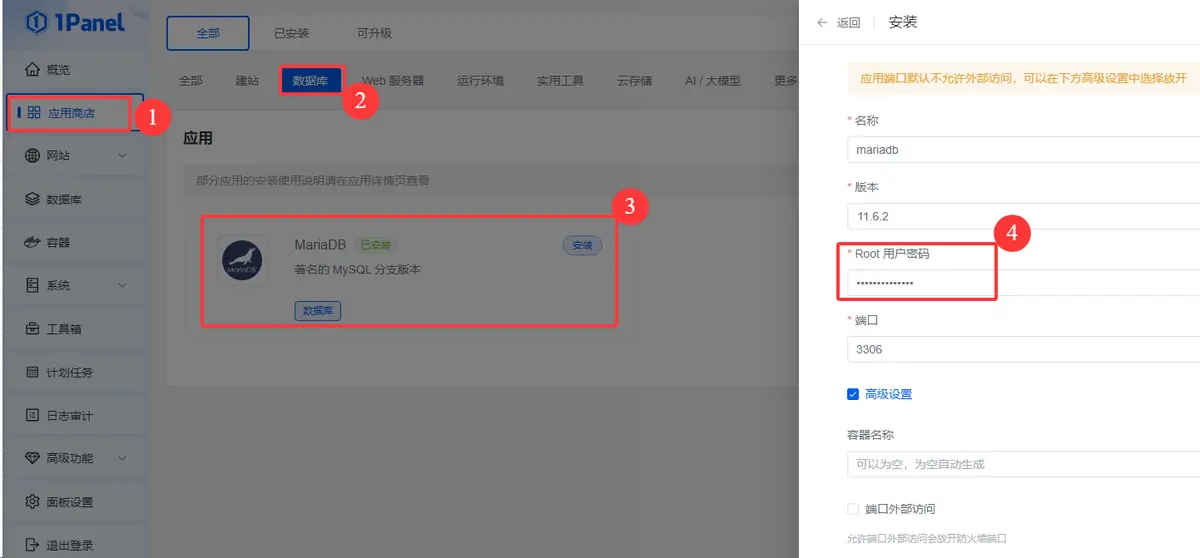Click the 工具箱 toolbox sidebar icon
This screenshot has height=558, width=1200.
coord(32,329)
